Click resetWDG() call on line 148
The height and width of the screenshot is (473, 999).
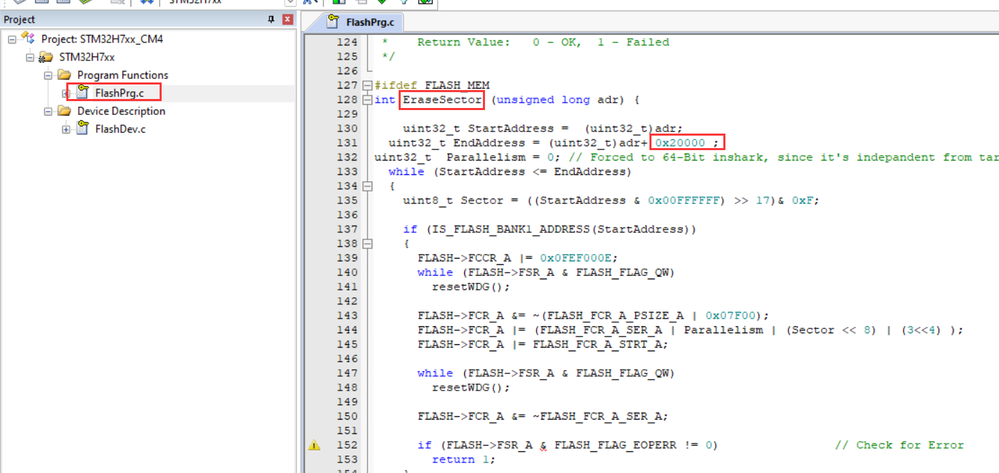tap(471, 388)
